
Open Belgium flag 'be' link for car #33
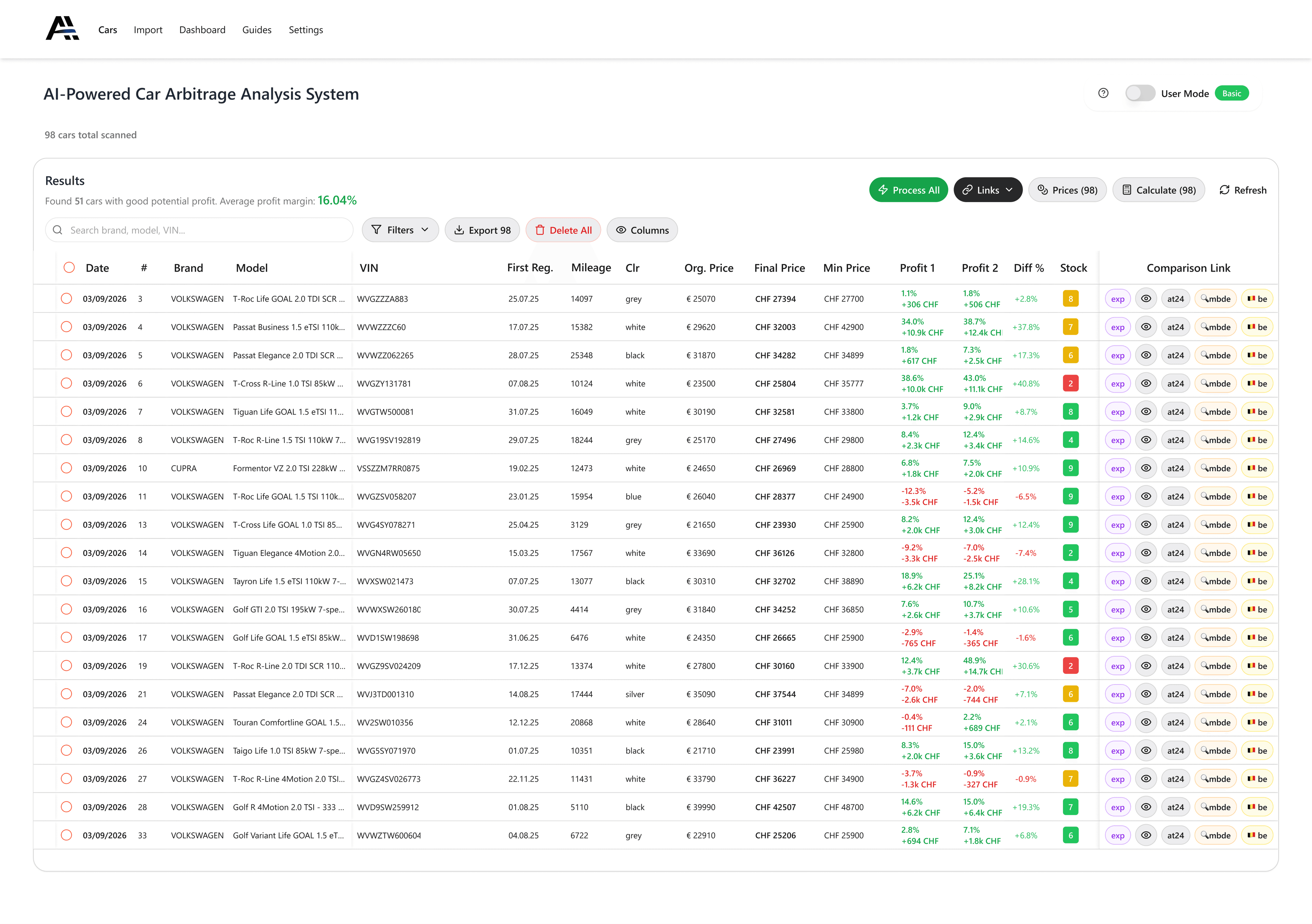[x=1257, y=835]
